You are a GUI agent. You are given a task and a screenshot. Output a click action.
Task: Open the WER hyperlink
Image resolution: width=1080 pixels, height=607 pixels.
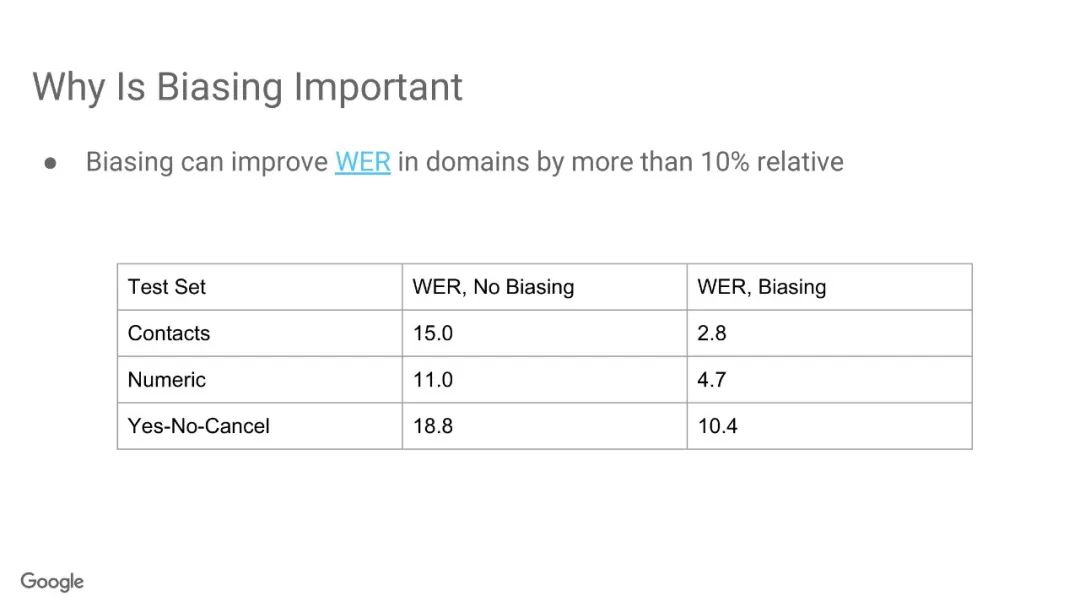[x=362, y=162]
